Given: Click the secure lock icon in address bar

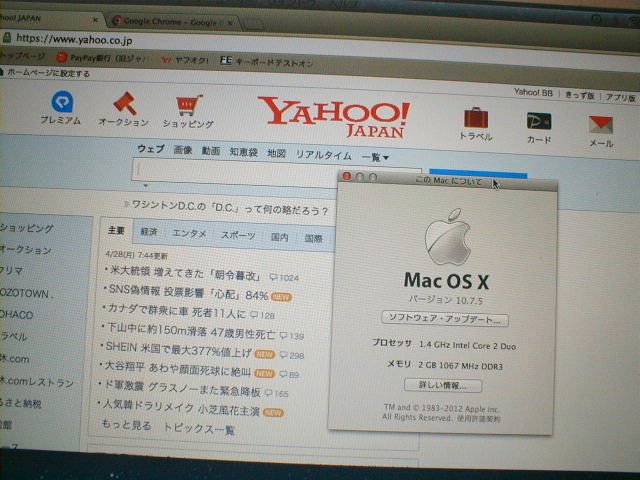Looking at the screenshot, I should 7,38.
